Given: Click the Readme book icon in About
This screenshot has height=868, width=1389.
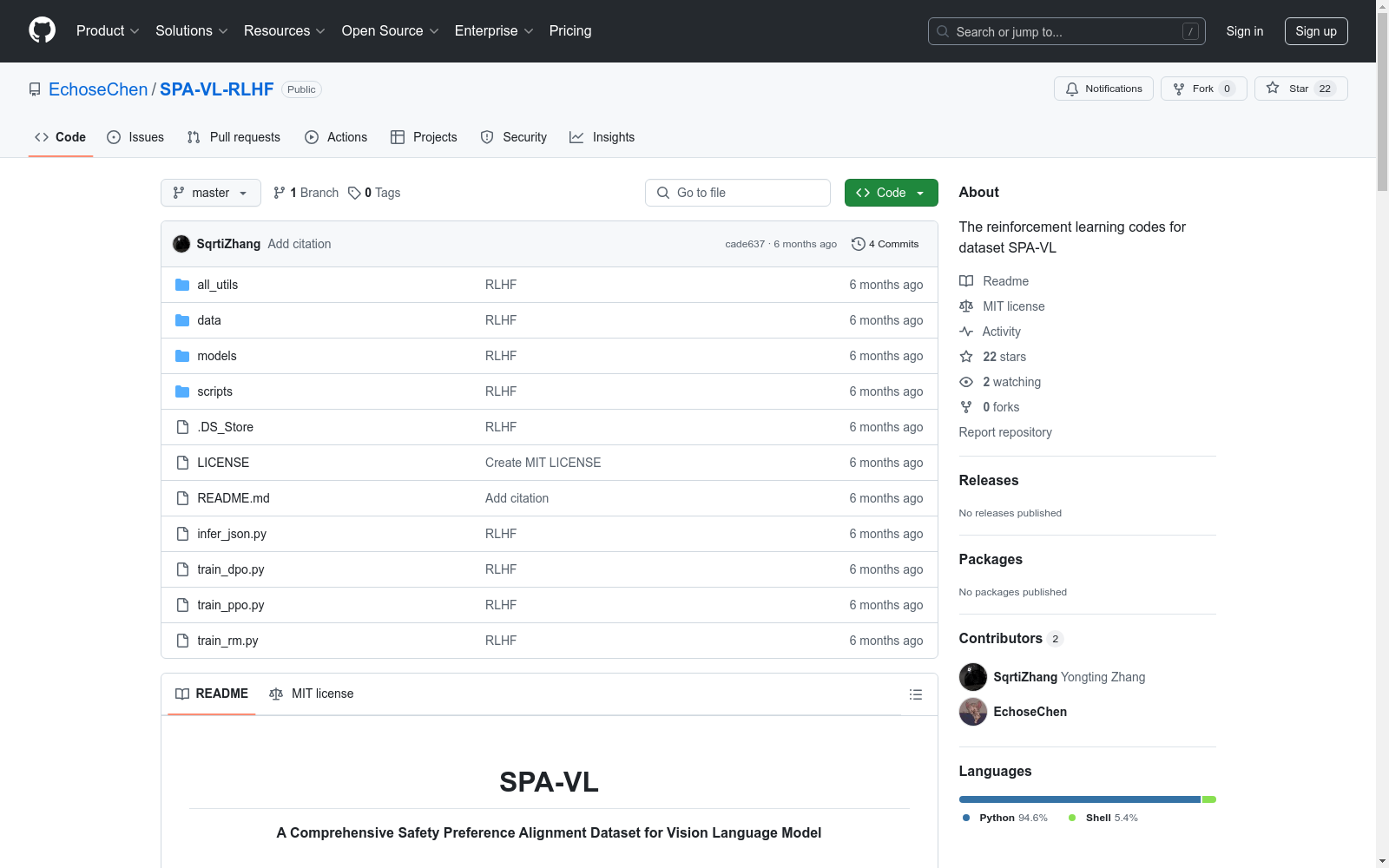Looking at the screenshot, I should (x=966, y=281).
